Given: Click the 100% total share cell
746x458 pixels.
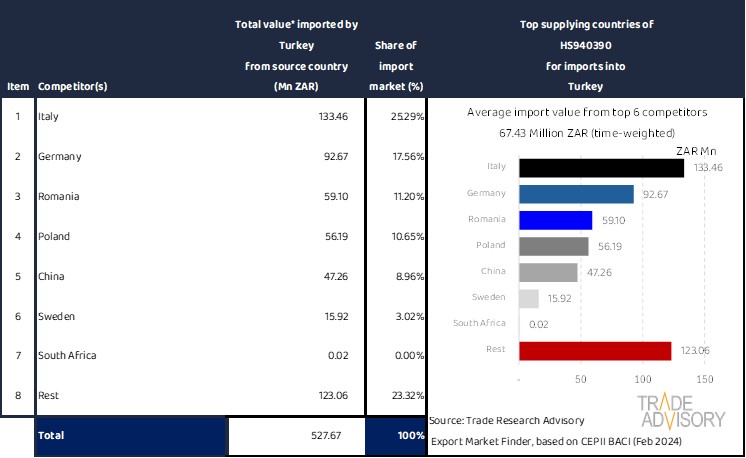Looking at the screenshot, I should tap(395, 436).
